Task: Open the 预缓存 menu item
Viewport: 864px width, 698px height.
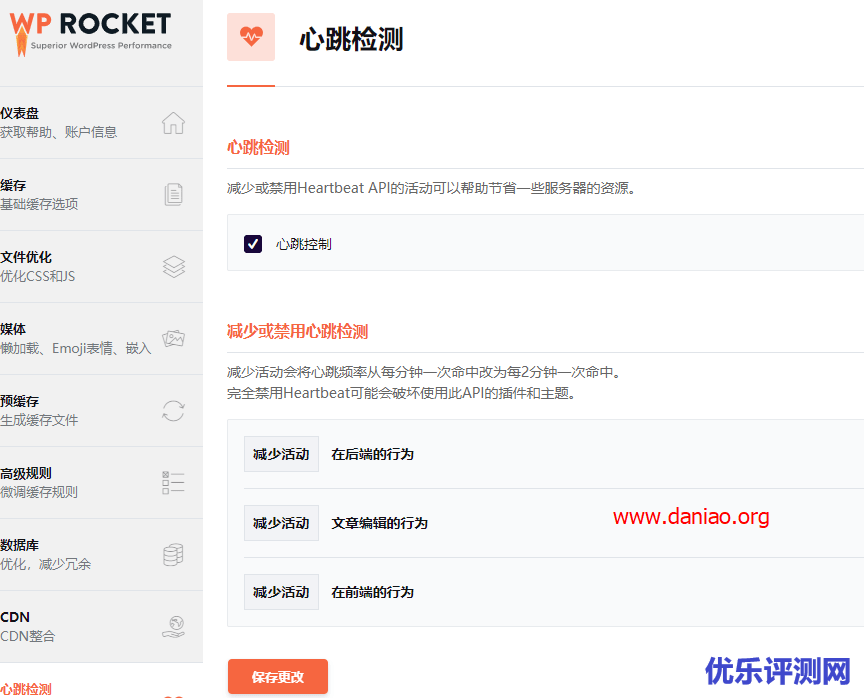Action: coord(101,411)
